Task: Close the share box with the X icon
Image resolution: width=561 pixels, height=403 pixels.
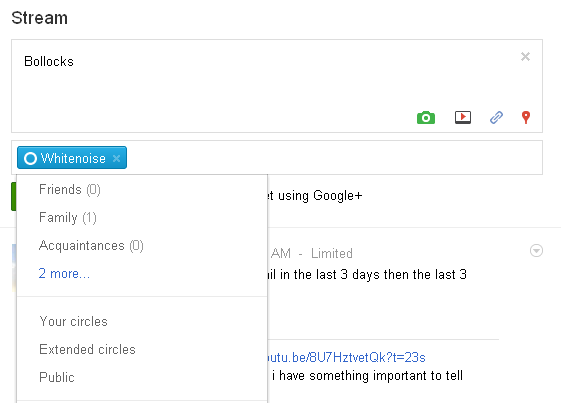Action: pyautogui.click(x=525, y=57)
